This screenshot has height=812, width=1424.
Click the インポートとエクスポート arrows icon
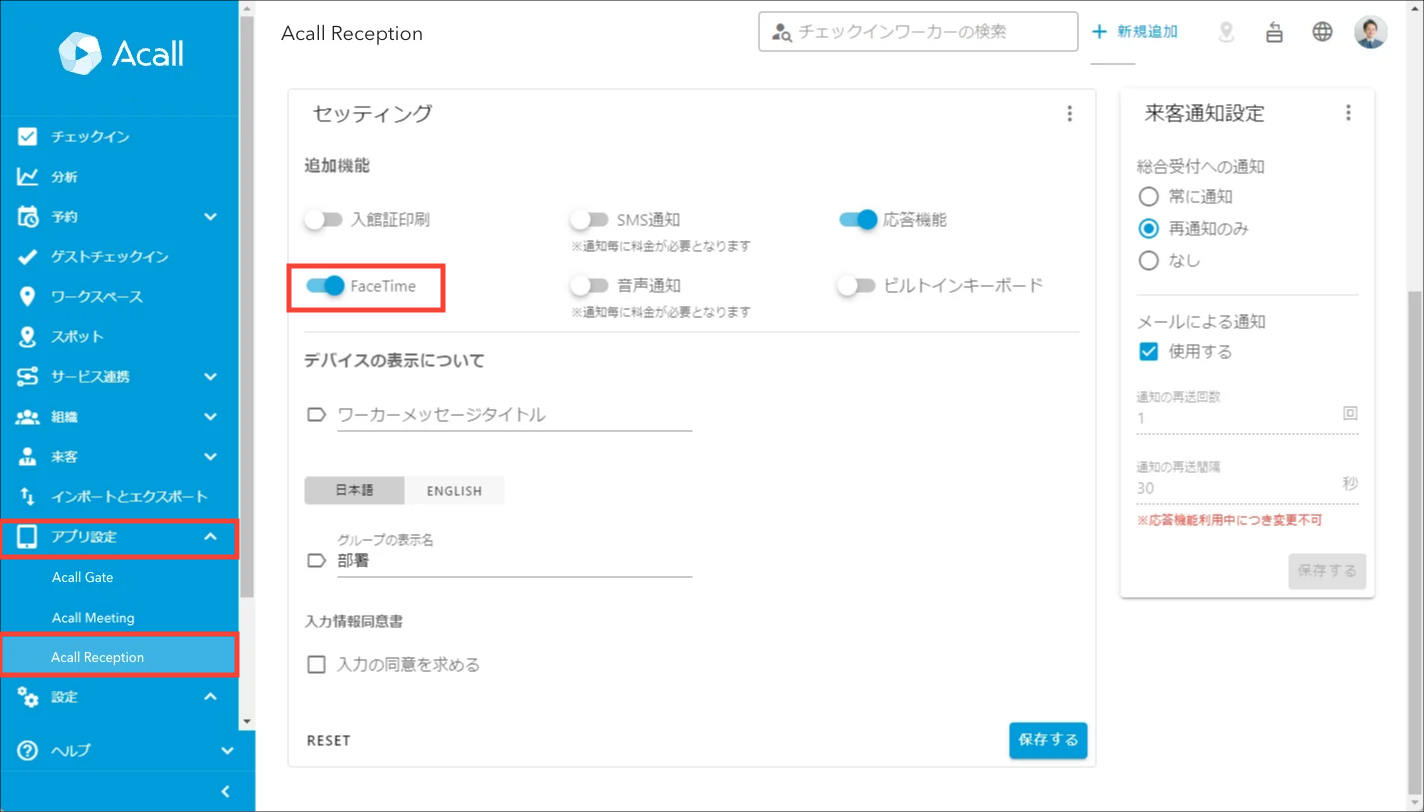28,497
